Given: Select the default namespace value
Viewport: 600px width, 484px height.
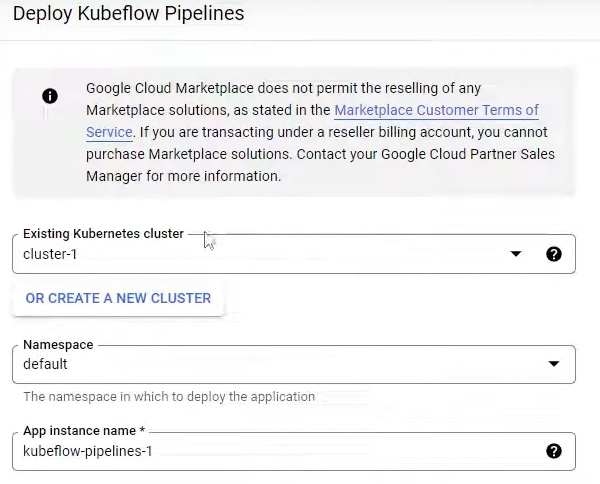Looking at the screenshot, I should [45, 364].
